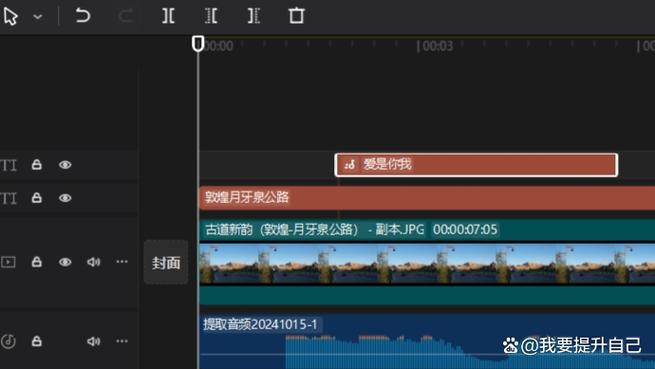Delete the selected clip with the trash icon
Screen dimensions: 655x369
click(296, 16)
